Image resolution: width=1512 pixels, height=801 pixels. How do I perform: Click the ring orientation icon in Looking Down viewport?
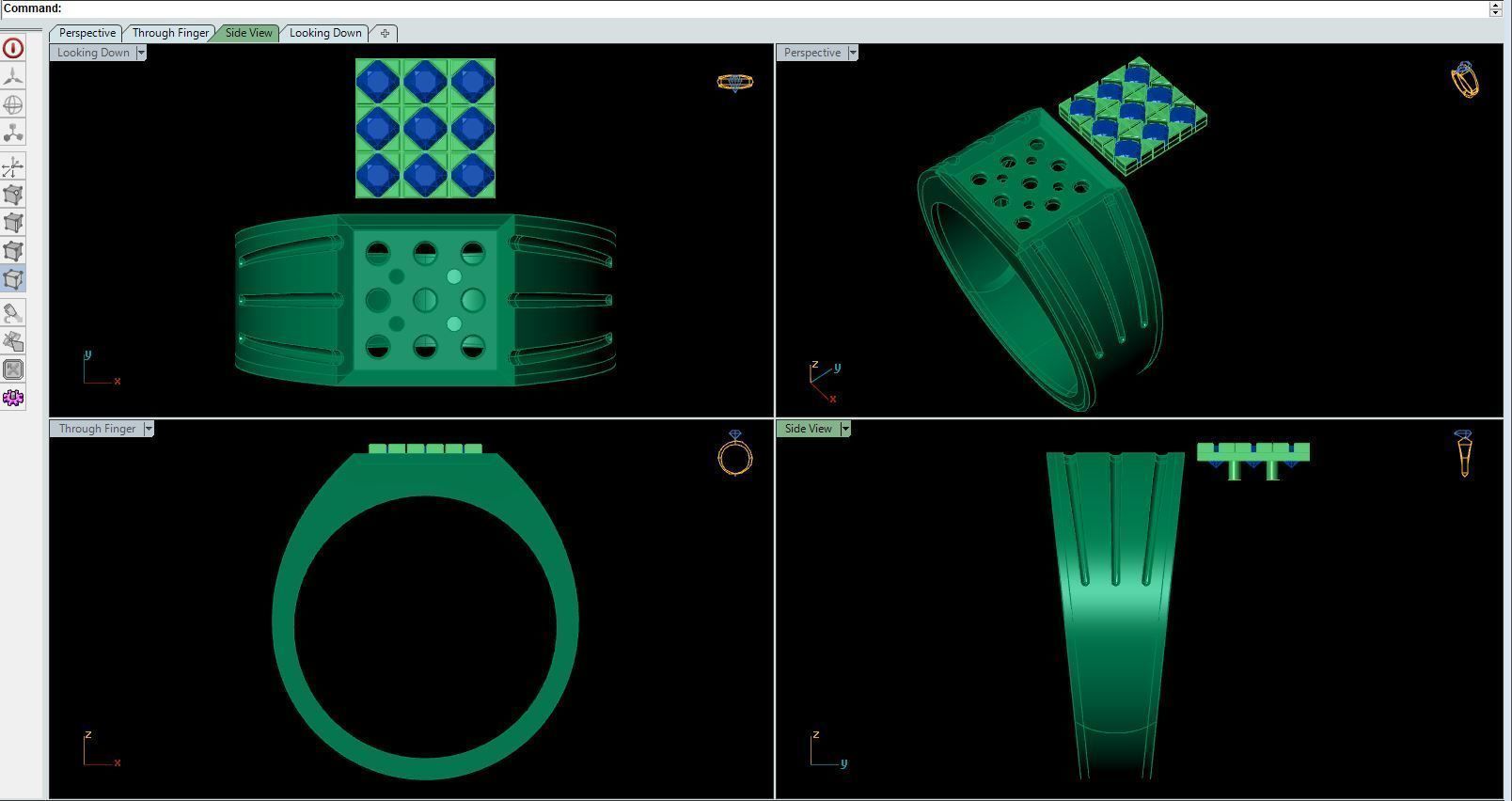(x=734, y=83)
